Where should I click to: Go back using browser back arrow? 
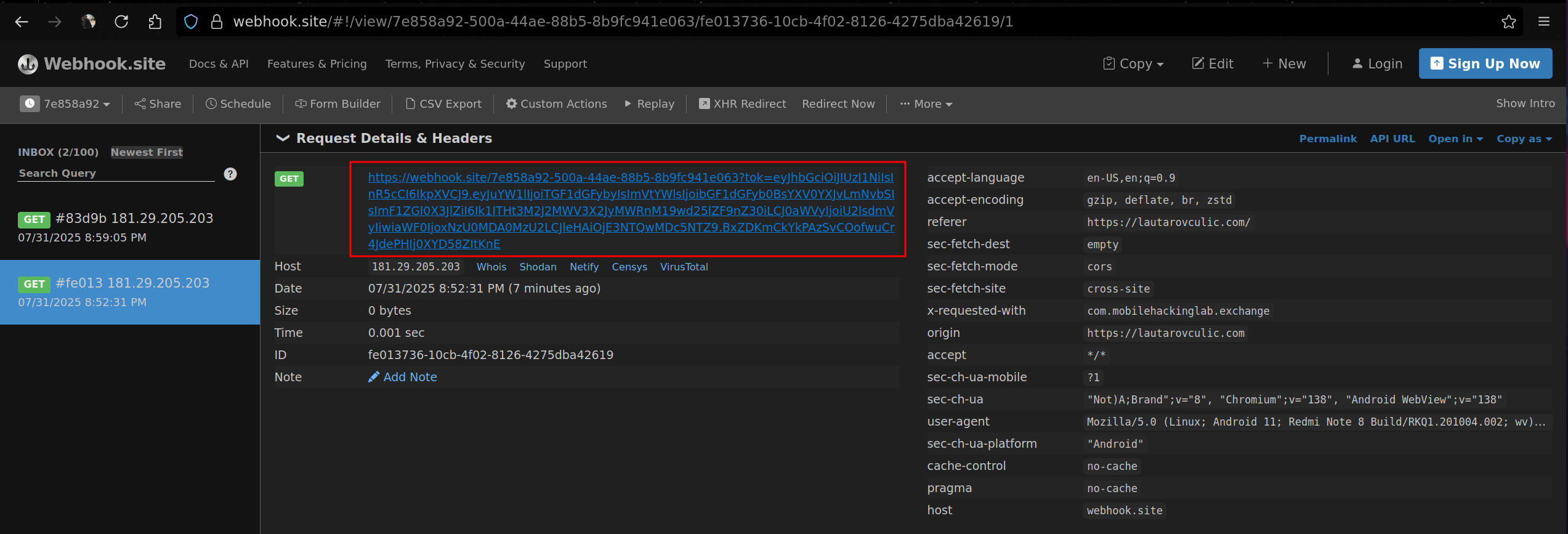(22, 22)
